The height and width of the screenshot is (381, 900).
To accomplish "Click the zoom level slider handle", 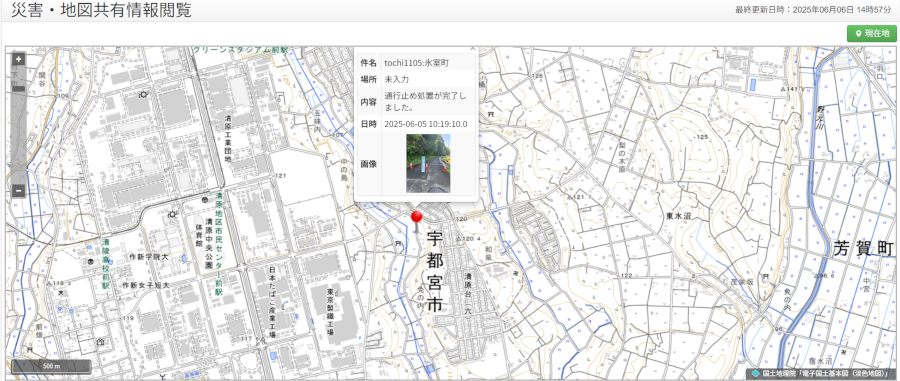I will [x=18, y=88].
